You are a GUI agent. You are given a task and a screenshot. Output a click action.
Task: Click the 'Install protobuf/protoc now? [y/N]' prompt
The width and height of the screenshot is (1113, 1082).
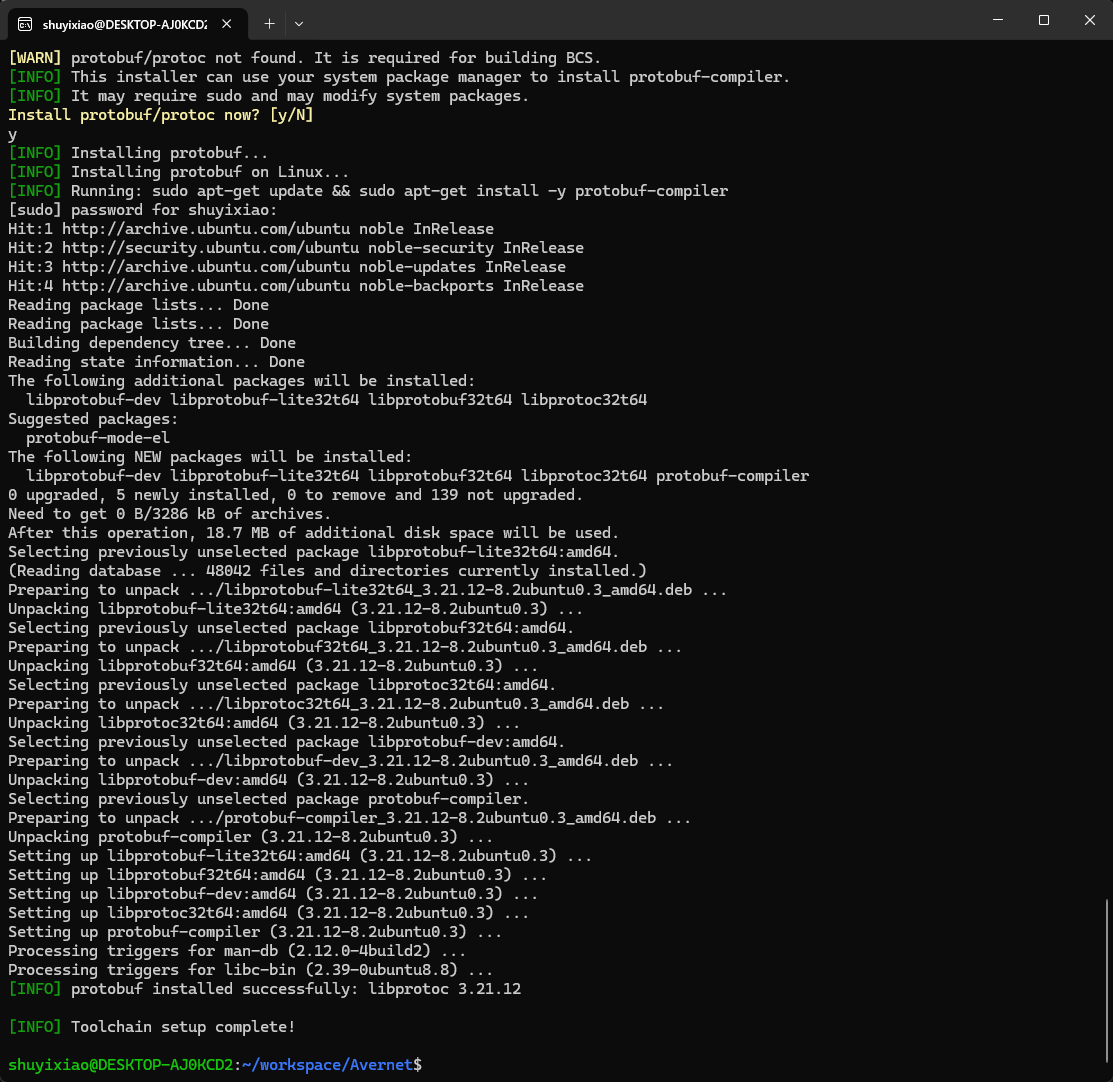point(160,115)
